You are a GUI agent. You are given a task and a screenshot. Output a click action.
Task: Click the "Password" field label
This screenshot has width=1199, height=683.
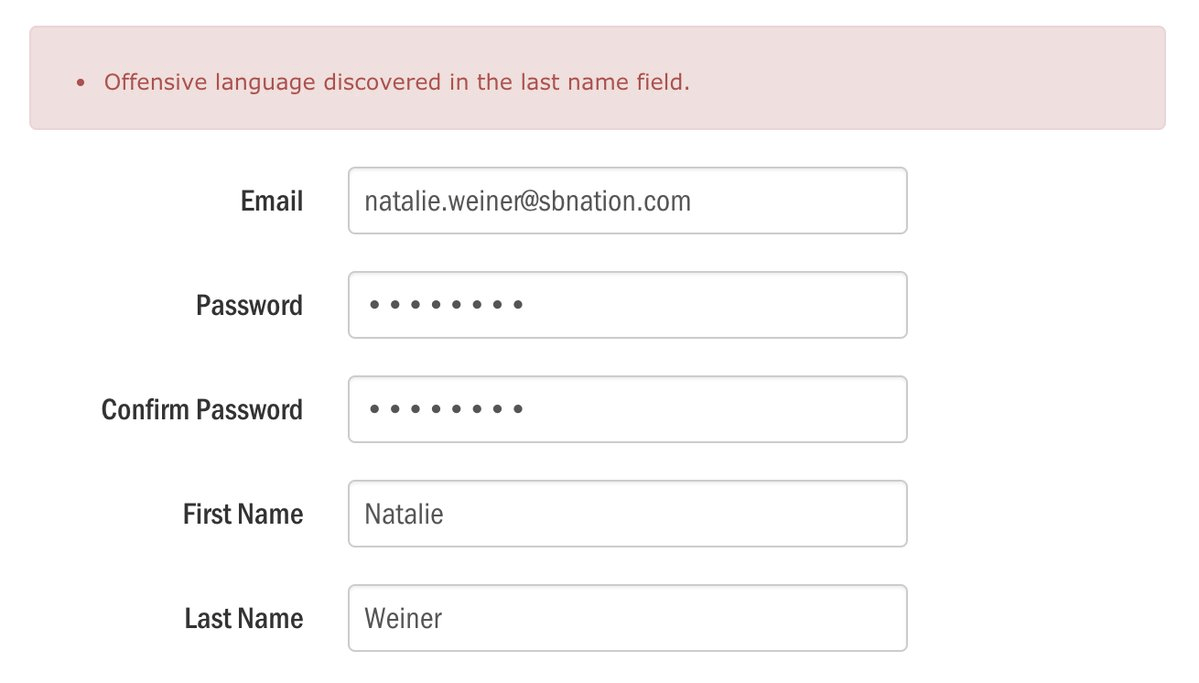click(x=249, y=305)
